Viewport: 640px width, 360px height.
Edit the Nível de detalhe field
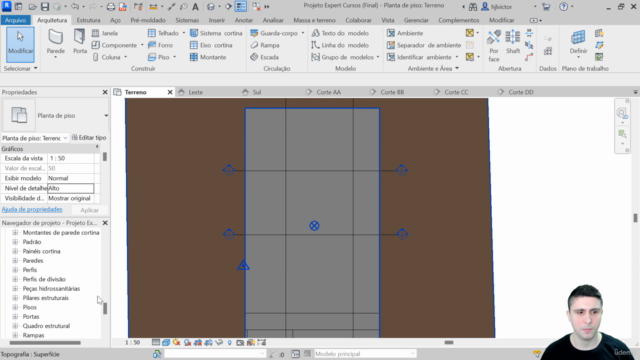70,188
